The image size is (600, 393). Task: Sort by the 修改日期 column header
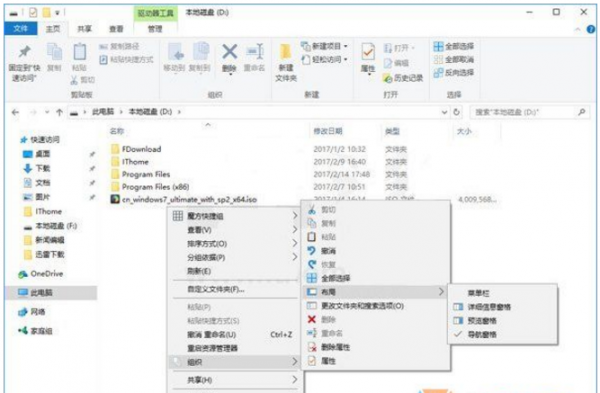pyautogui.click(x=328, y=131)
